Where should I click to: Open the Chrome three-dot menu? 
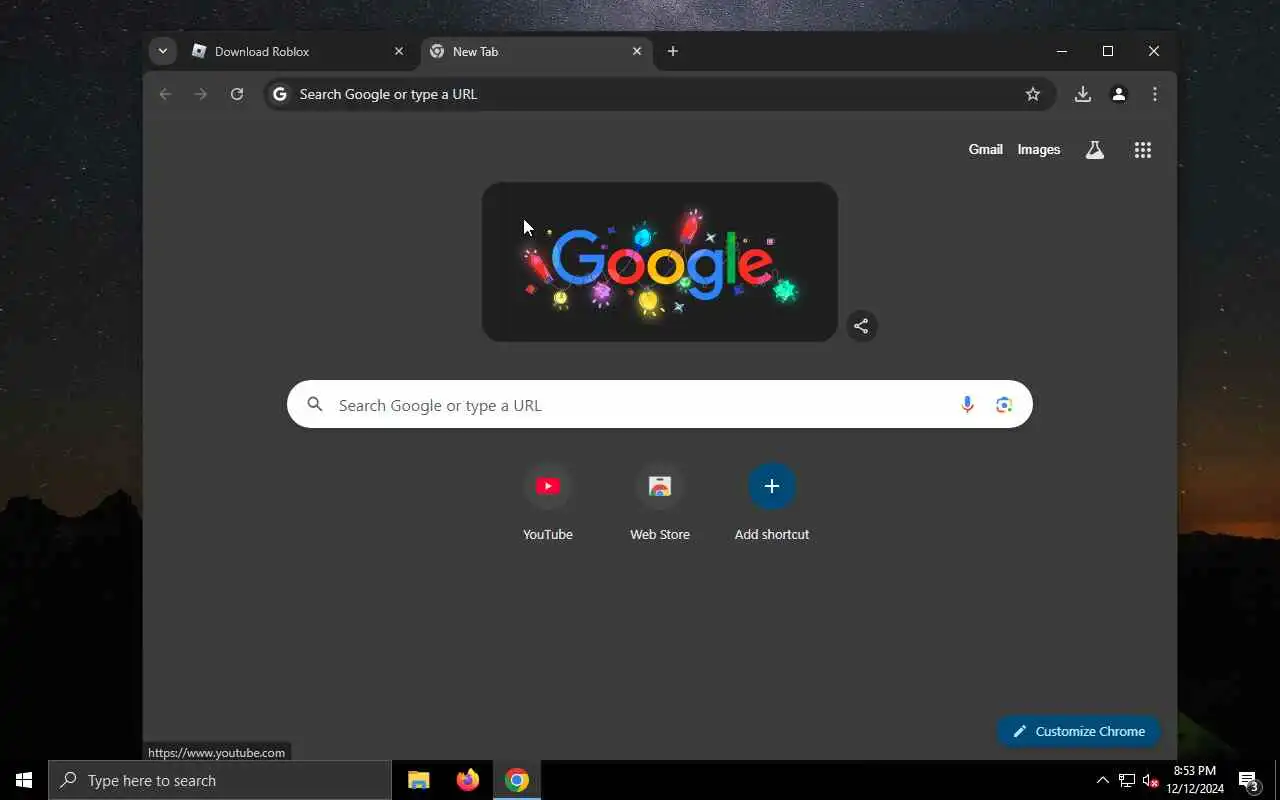pos(1155,94)
